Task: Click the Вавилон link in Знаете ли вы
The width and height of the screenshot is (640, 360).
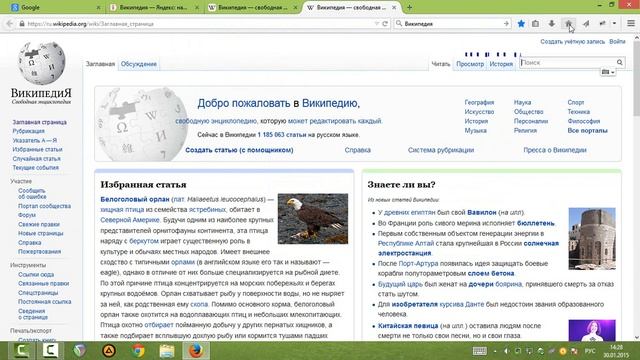Action: [x=482, y=212]
